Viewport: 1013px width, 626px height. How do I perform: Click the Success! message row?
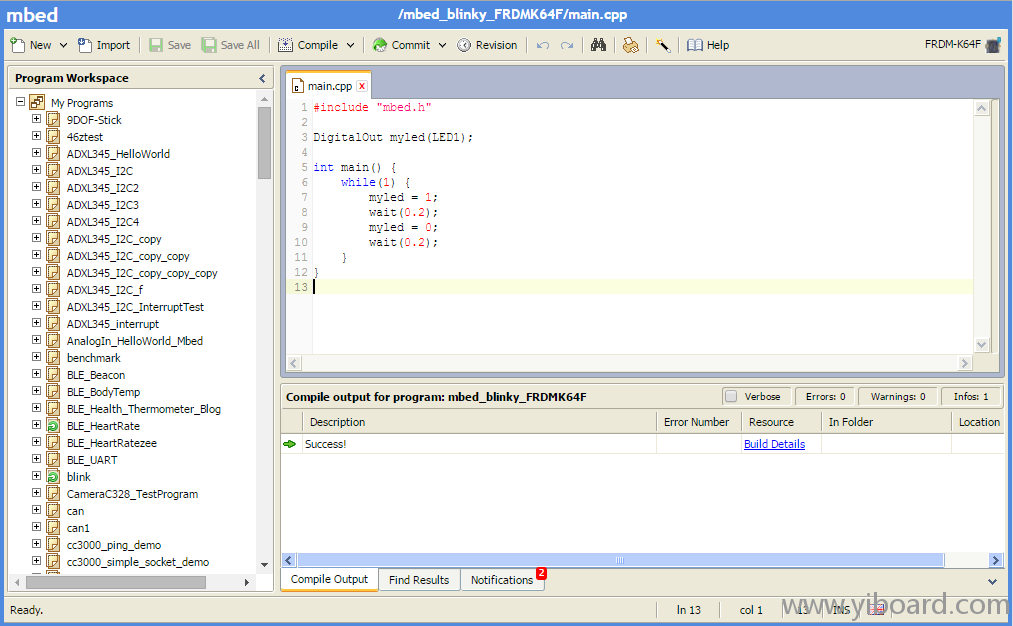click(x=641, y=444)
